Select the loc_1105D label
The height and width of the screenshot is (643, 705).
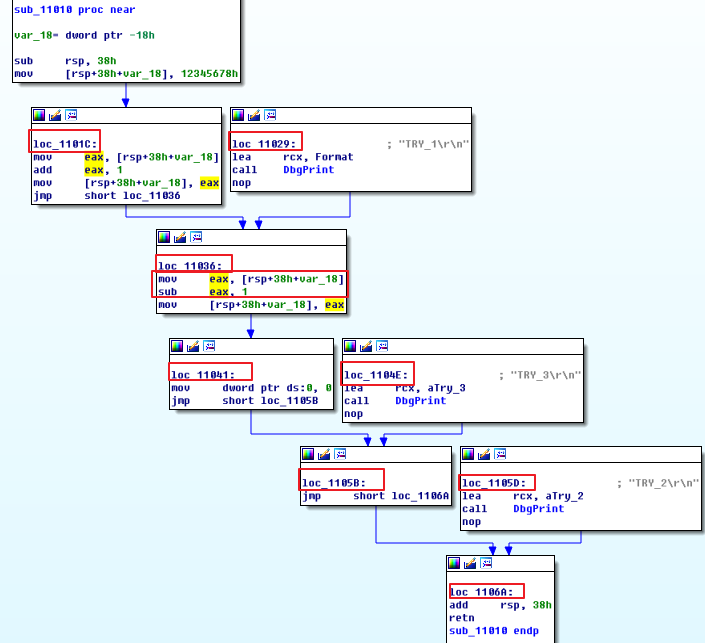(494, 483)
